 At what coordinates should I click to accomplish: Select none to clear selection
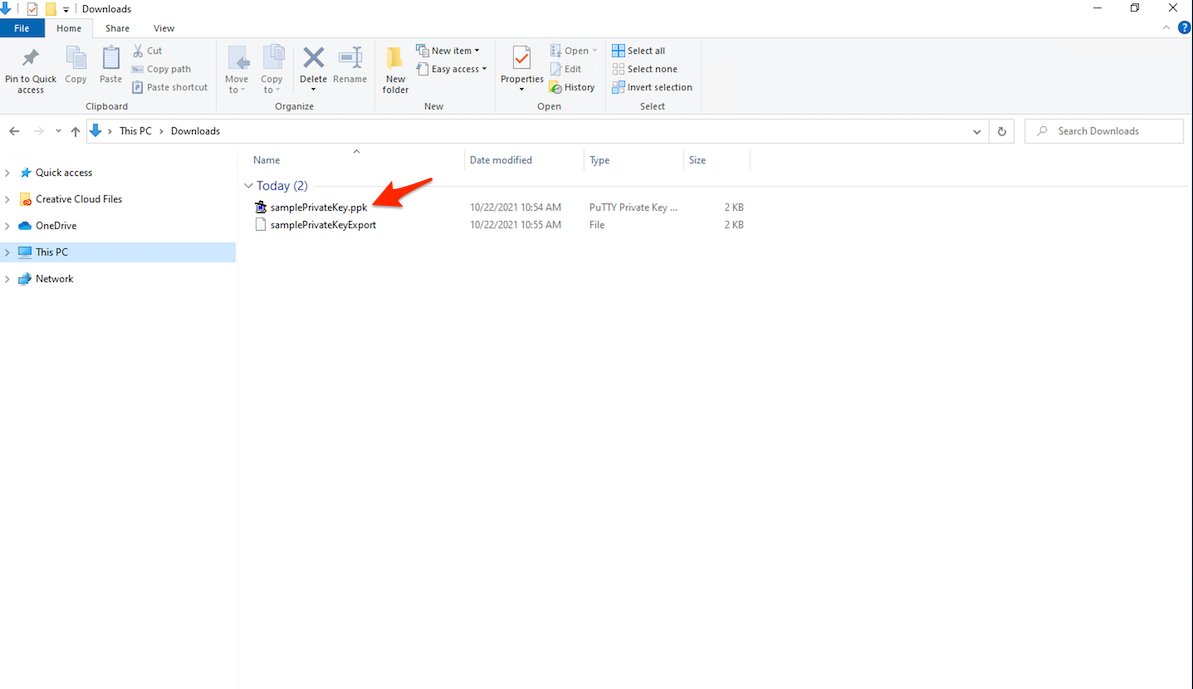pyautogui.click(x=645, y=68)
